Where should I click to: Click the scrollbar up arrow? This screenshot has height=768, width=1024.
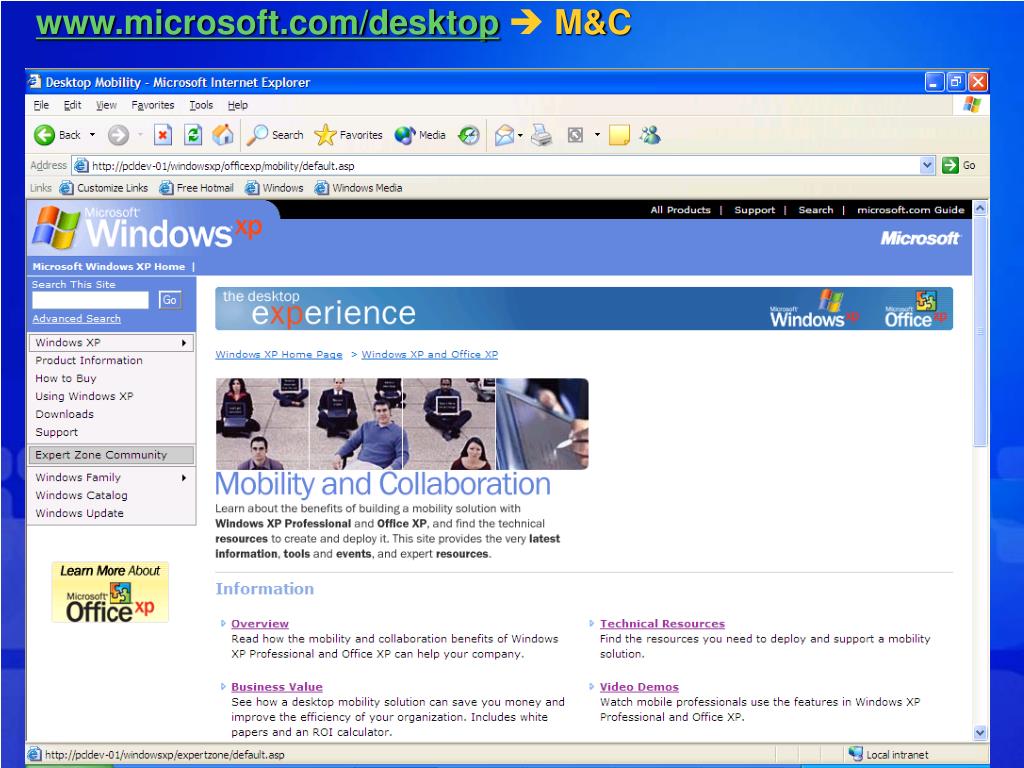pyautogui.click(x=980, y=209)
